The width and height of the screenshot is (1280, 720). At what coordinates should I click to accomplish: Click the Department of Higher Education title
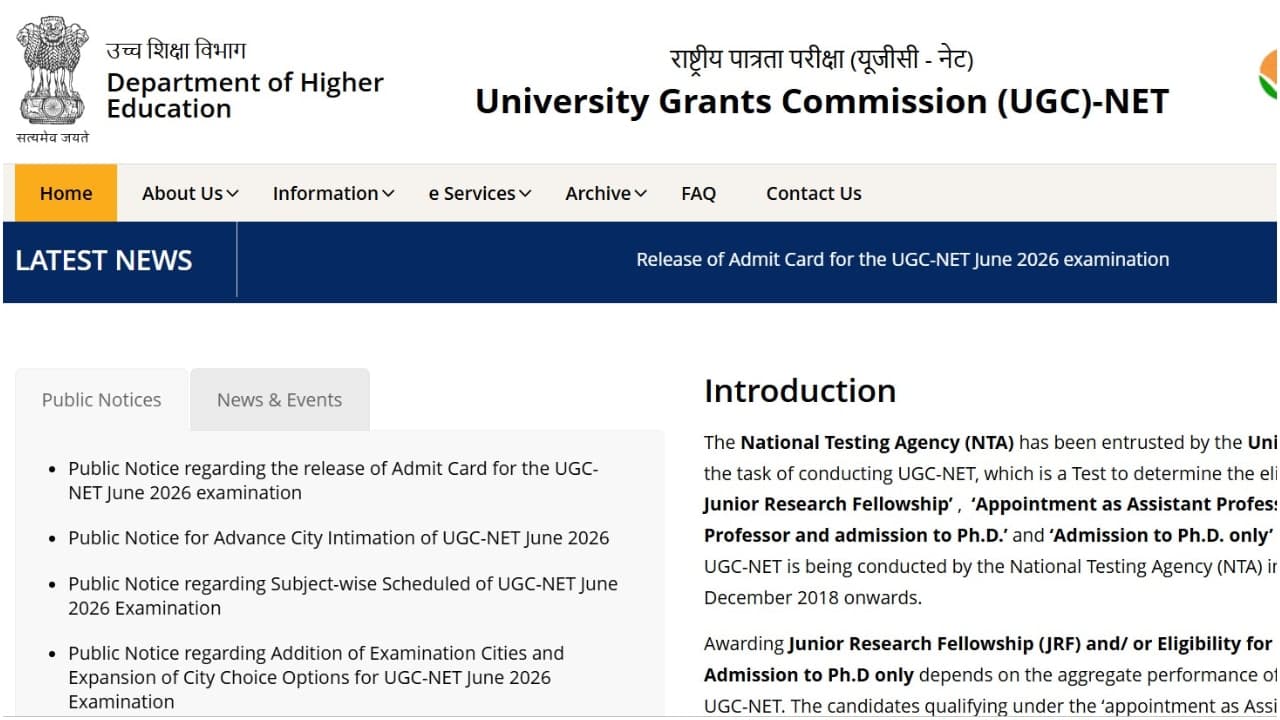pos(245,95)
